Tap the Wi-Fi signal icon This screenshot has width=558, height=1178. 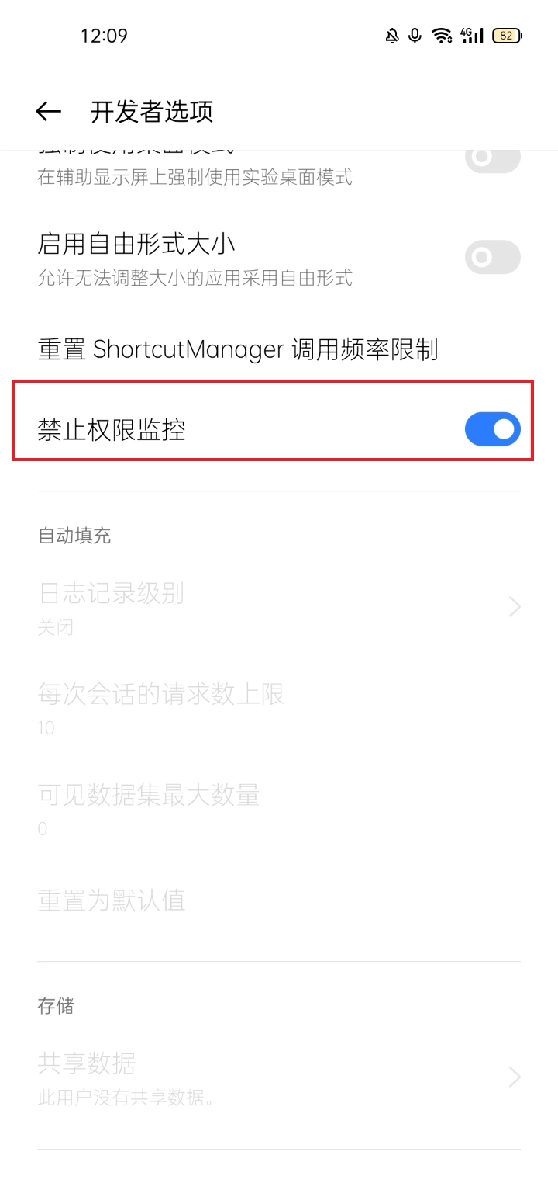[x=442, y=35]
